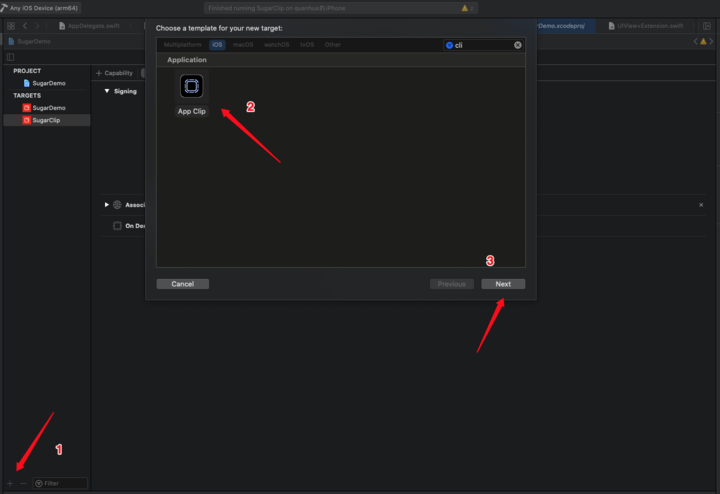Click the Cancel button
This screenshot has width=720, height=494.
182,284
